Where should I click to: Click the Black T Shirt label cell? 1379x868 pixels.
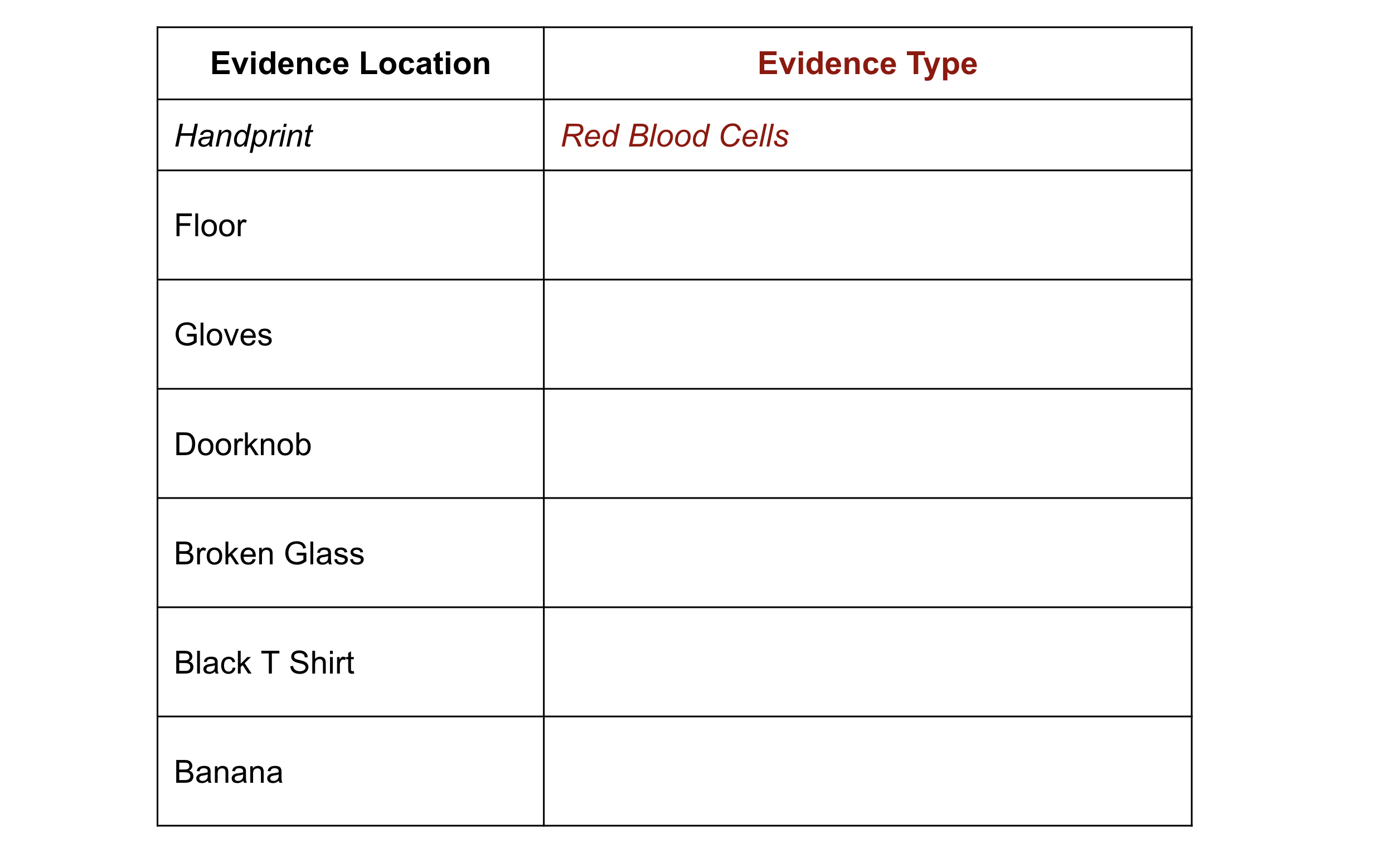tap(350, 662)
